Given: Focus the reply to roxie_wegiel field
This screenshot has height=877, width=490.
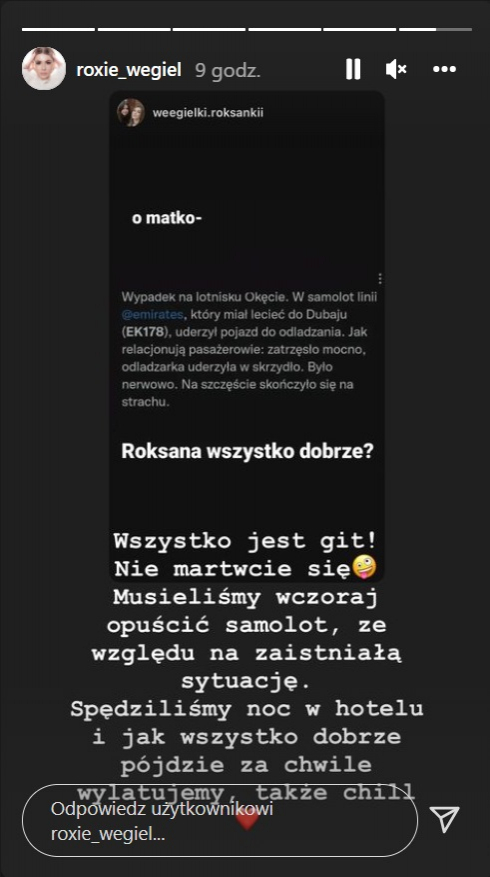Looking at the screenshot, I should (x=220, y=821).
